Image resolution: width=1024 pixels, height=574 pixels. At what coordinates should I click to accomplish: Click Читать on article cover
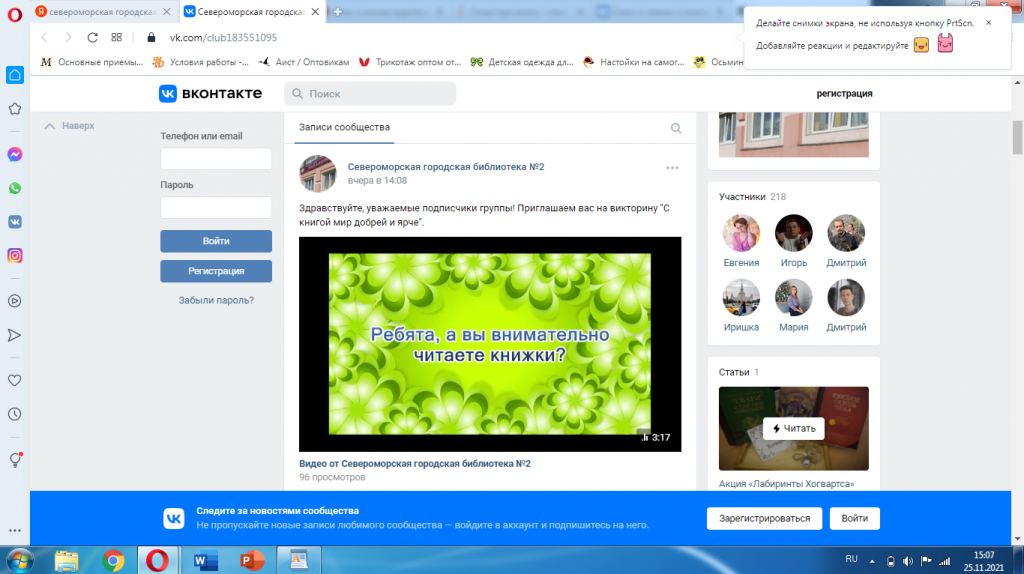(x=793, y=428)
